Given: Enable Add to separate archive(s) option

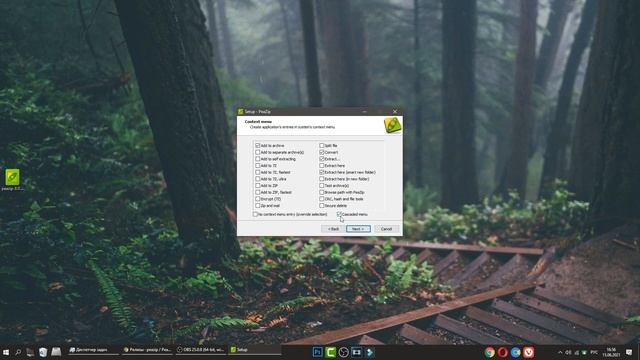Looking at the screenshot, I should click(x=258, y=152).
